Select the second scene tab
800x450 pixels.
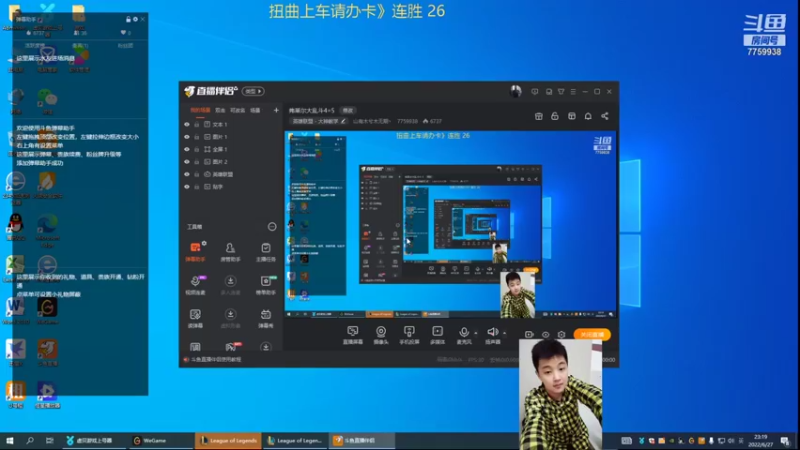pos(220,110)
